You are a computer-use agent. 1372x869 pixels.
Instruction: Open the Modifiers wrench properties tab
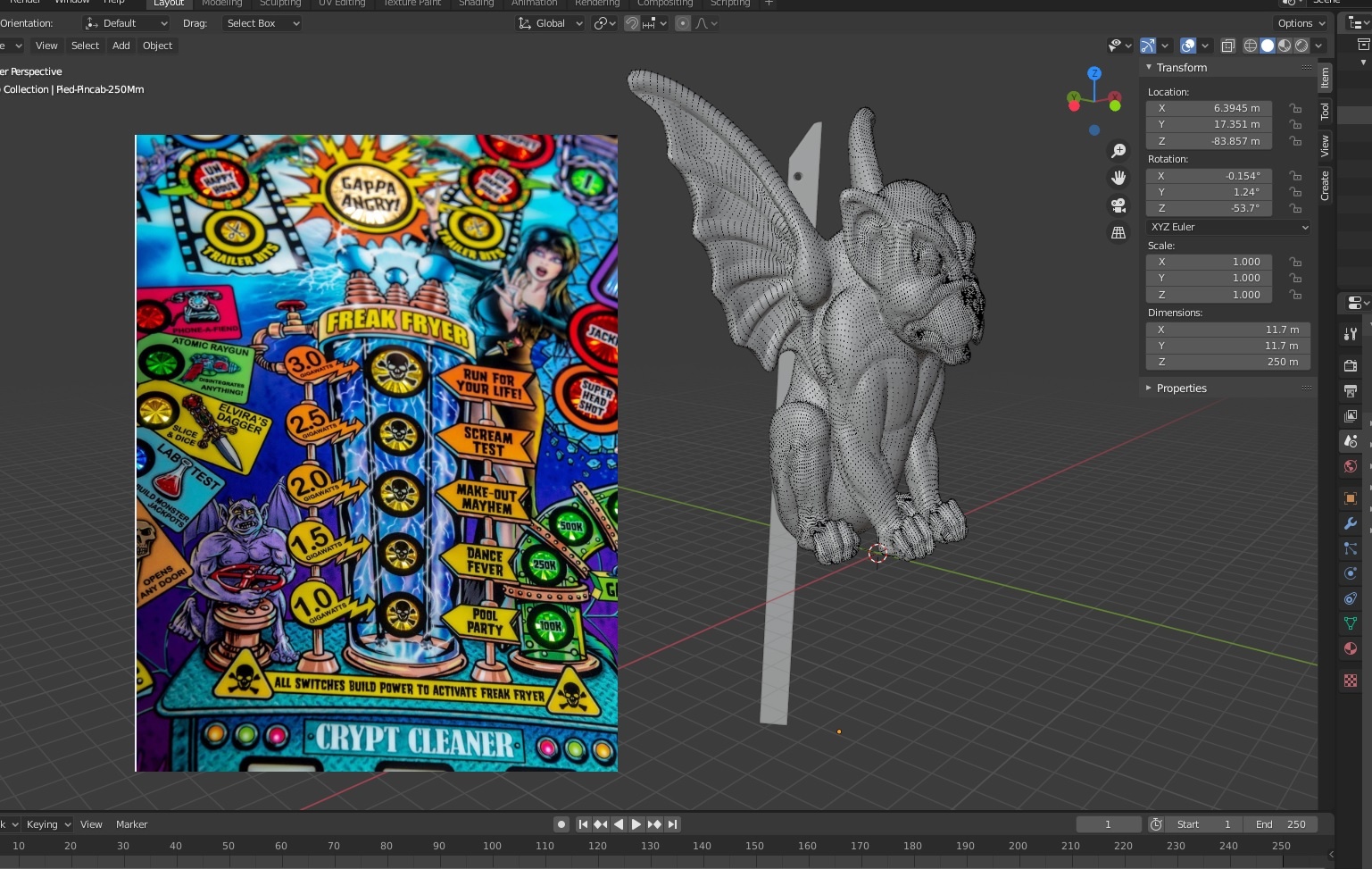pos(1350,523)
